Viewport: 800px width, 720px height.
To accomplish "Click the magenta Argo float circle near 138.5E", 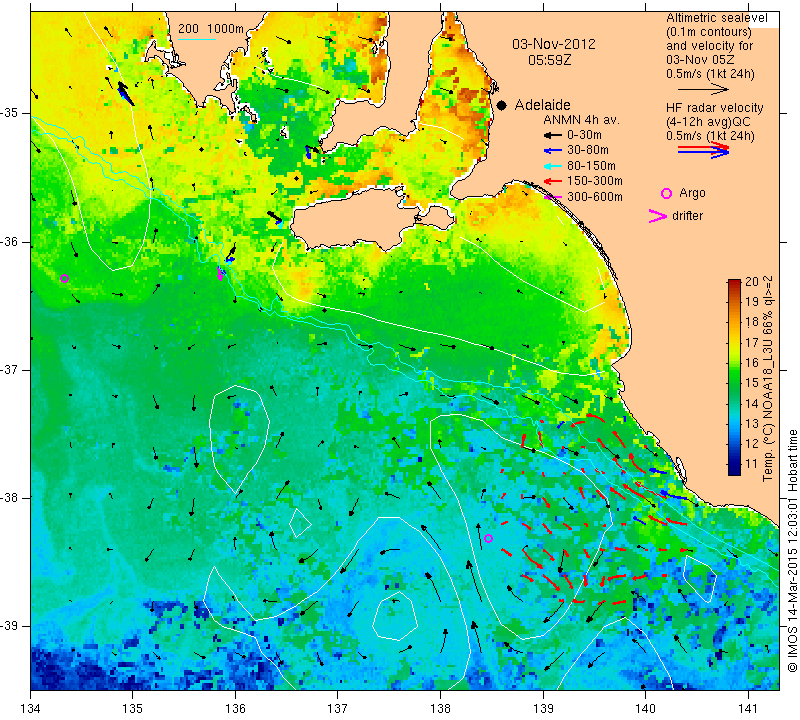I will tap(488, 538).
